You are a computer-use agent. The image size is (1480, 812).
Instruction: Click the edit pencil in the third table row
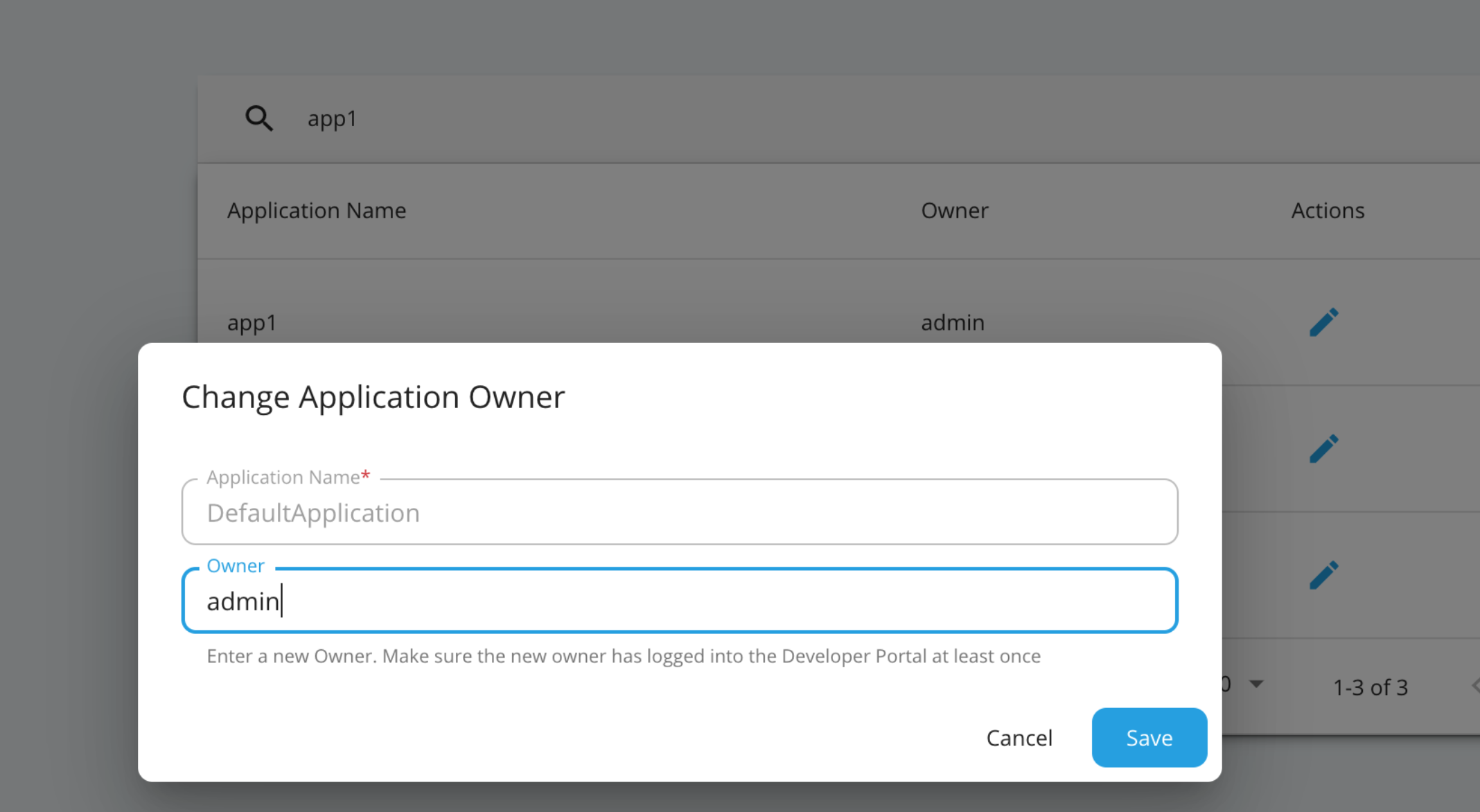1323,574
